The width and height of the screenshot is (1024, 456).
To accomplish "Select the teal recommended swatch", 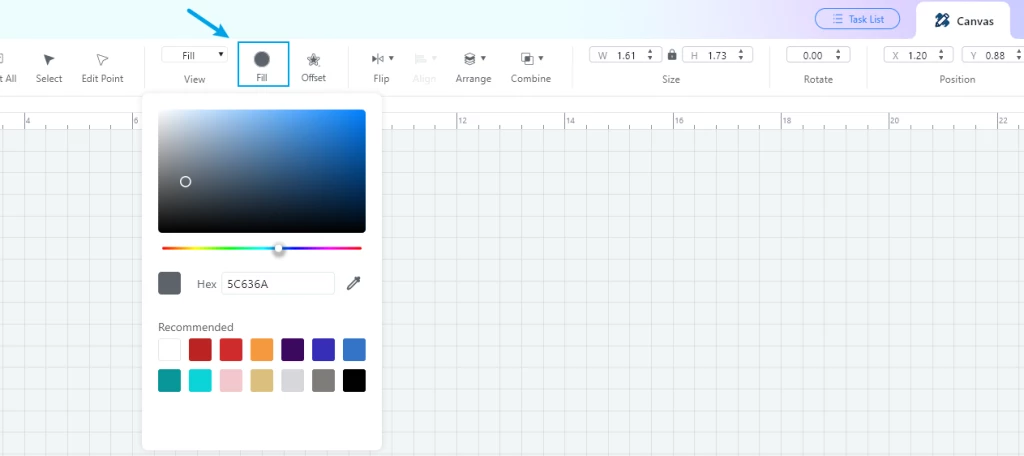I will (170, 380).
